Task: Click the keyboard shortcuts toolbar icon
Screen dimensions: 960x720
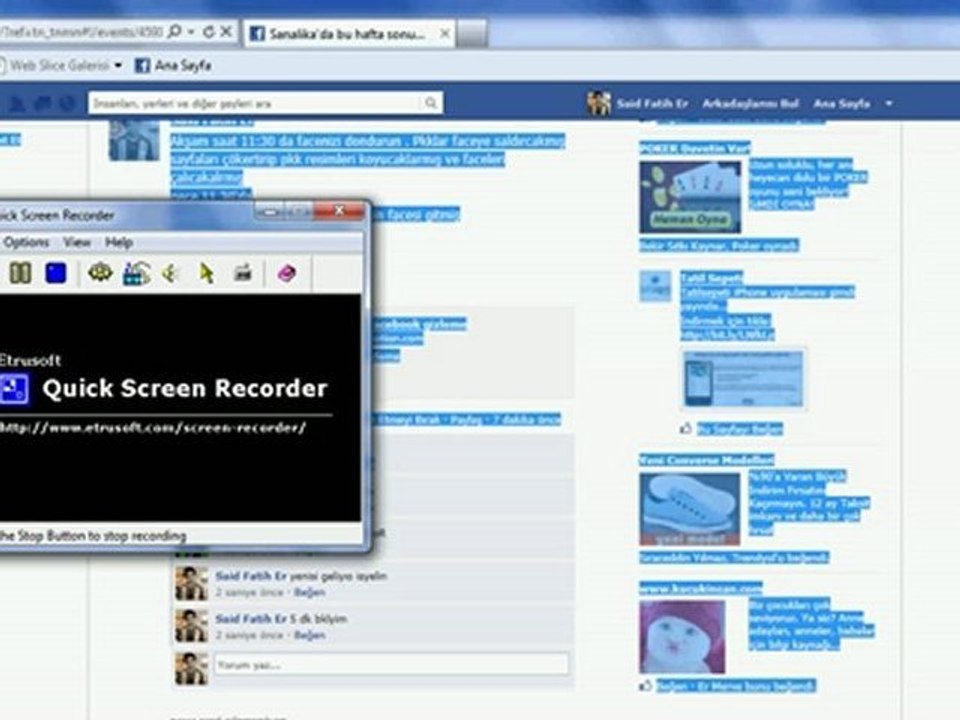Action: click(243, 272)
